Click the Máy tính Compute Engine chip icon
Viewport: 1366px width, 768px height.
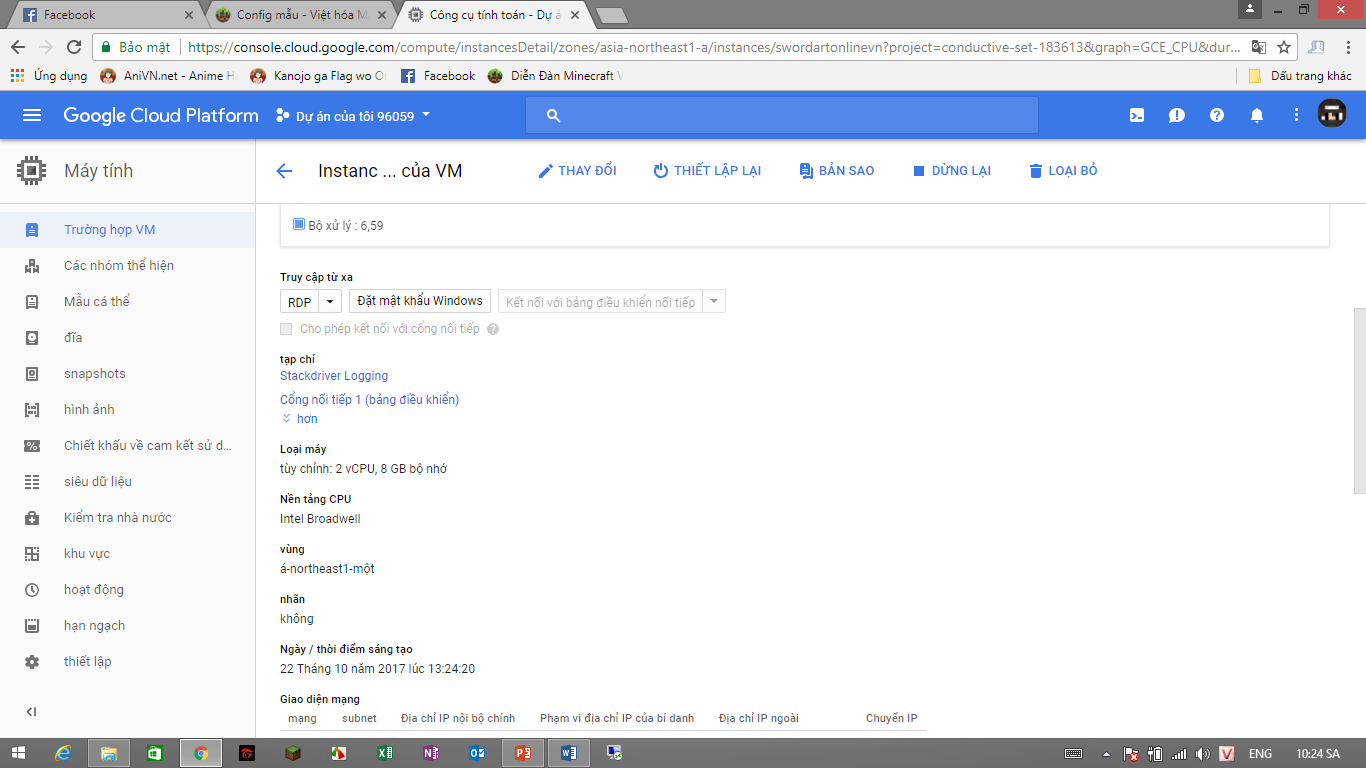coord(32,171)
